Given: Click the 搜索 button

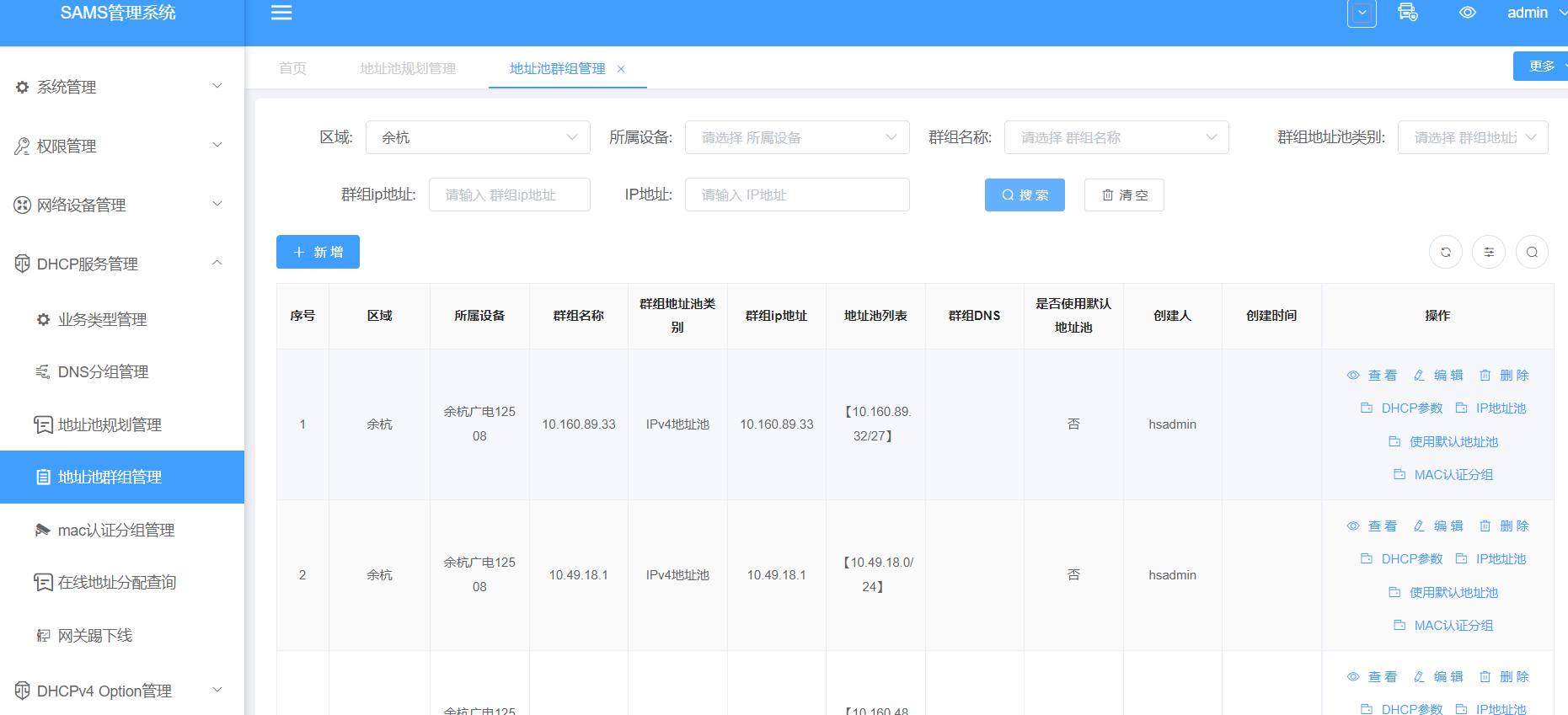Looking at the screenshot, I should (x=1025, y=195).
